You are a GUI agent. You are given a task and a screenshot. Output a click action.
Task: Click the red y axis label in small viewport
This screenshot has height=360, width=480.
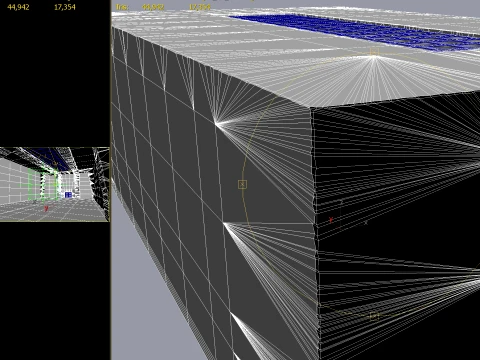point(46,209)
